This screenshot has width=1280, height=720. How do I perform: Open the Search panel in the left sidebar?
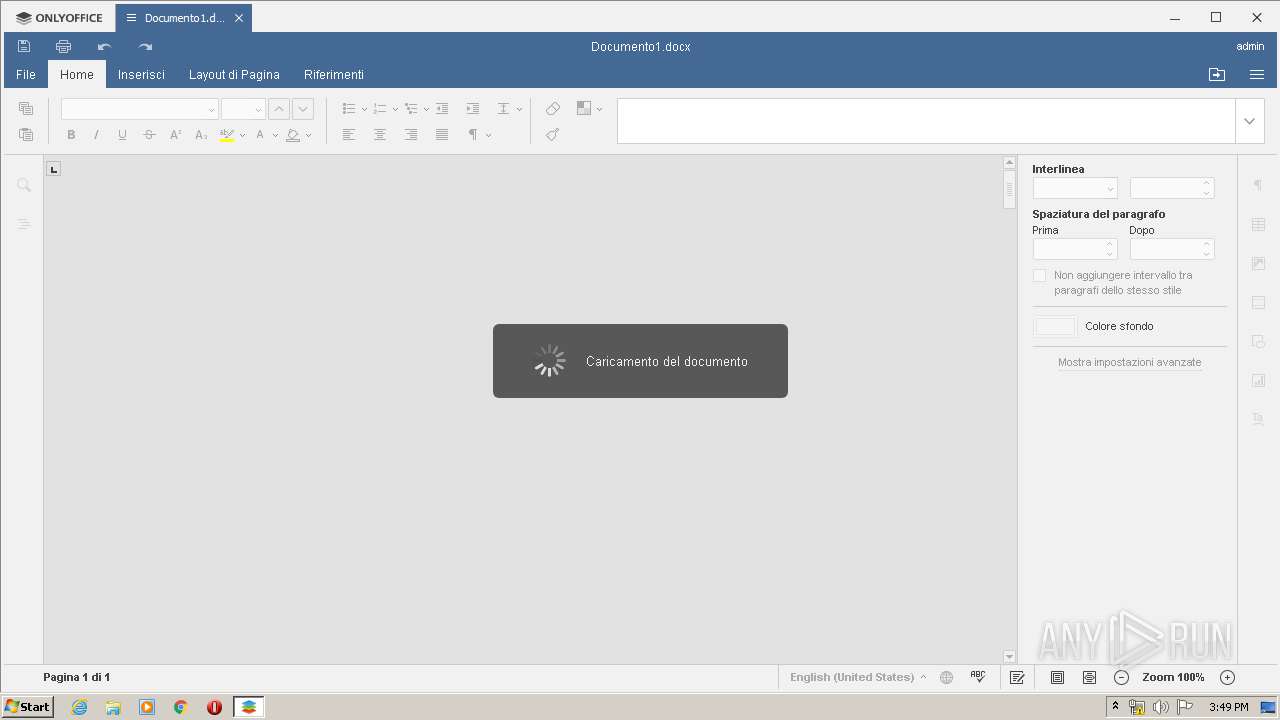pos(24,185)
